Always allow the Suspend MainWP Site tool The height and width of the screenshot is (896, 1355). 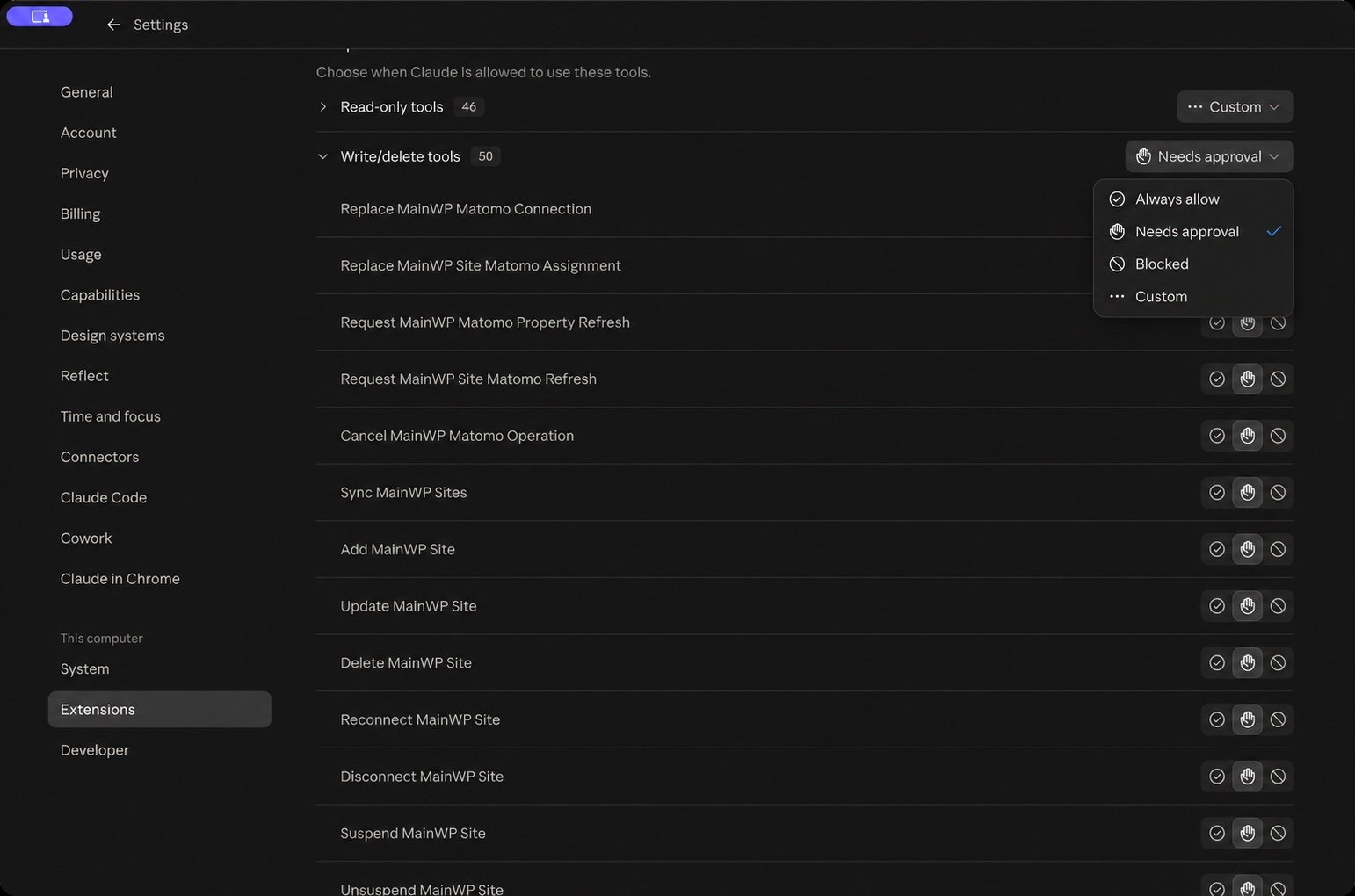pos(1217,833)
